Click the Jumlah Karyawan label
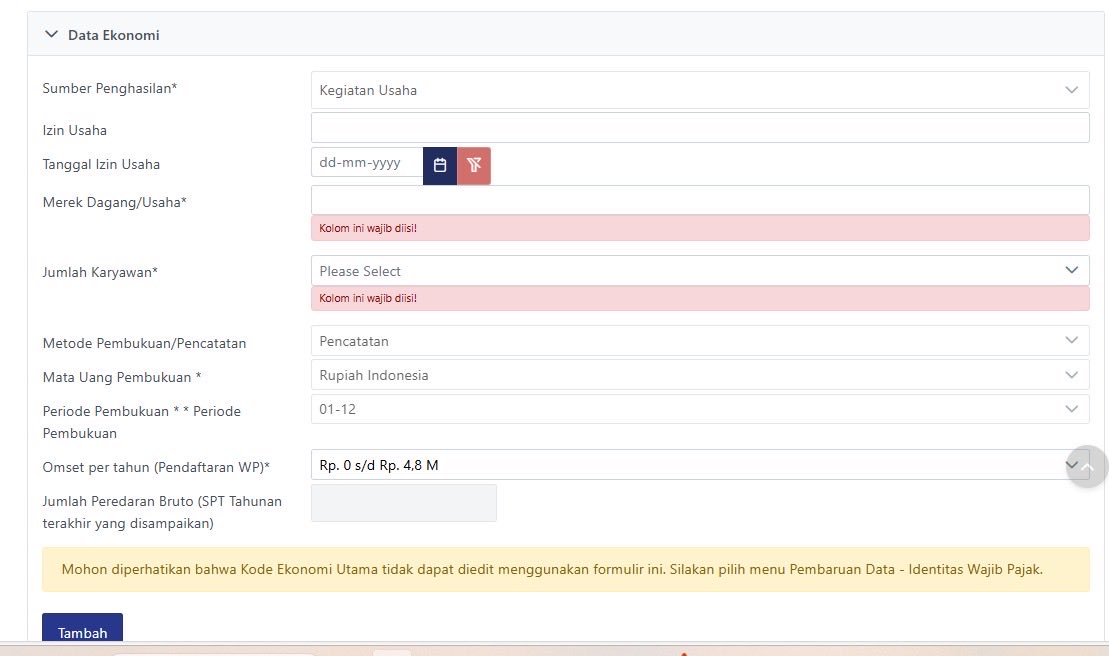 tap(100, 272)
